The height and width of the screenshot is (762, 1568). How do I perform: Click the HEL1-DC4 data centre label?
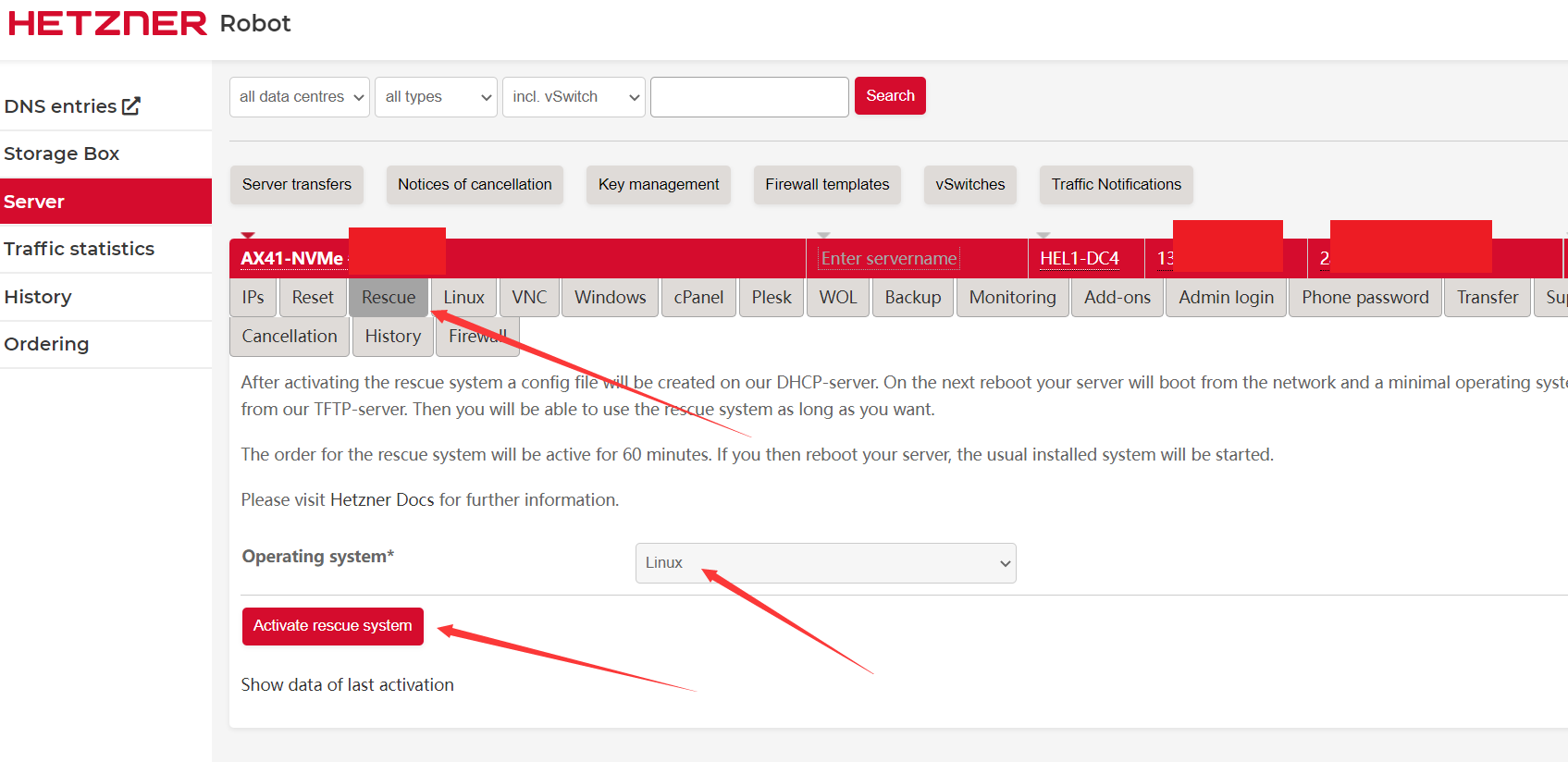(1080, 259)
